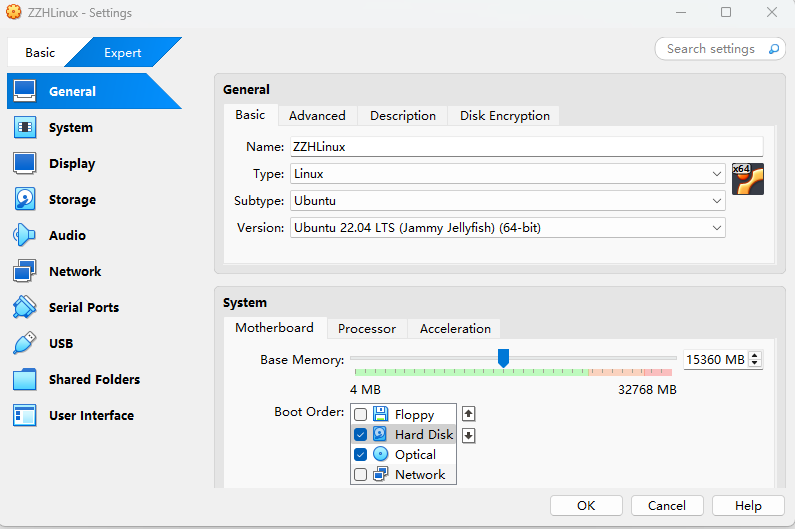Switch to the Advanced tab
The width and height of the screenshot is (795, 529).
click(317, 116)
